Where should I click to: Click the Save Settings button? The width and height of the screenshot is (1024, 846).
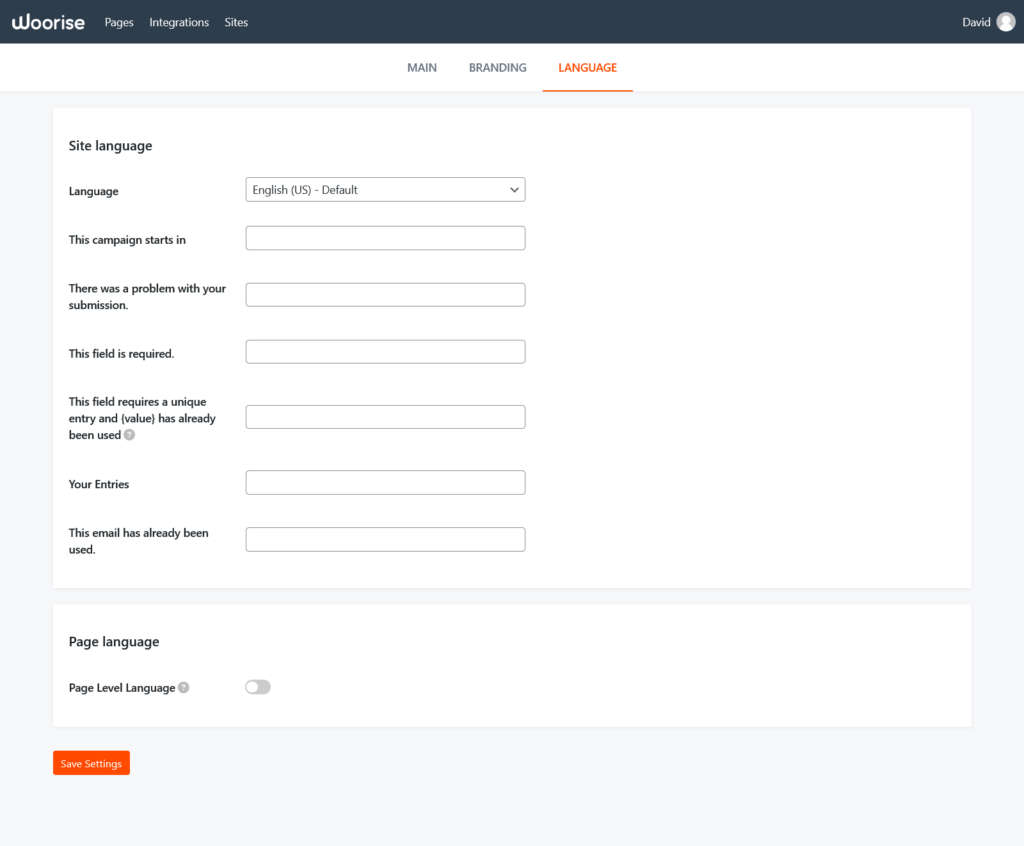click(91, 763)
